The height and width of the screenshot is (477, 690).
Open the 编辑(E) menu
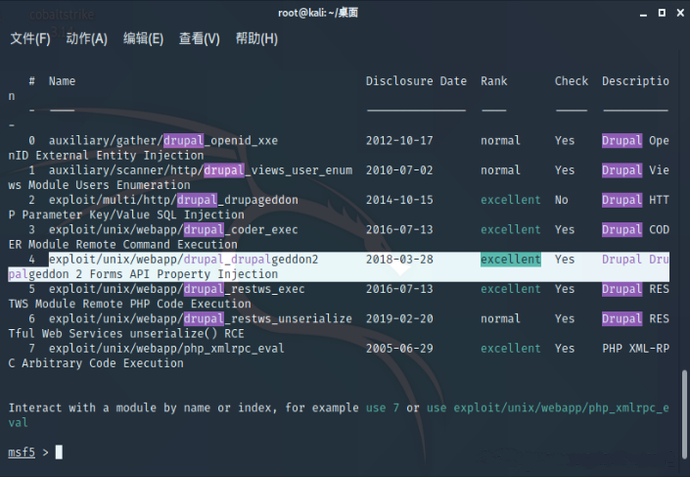[x=143, y=39]
